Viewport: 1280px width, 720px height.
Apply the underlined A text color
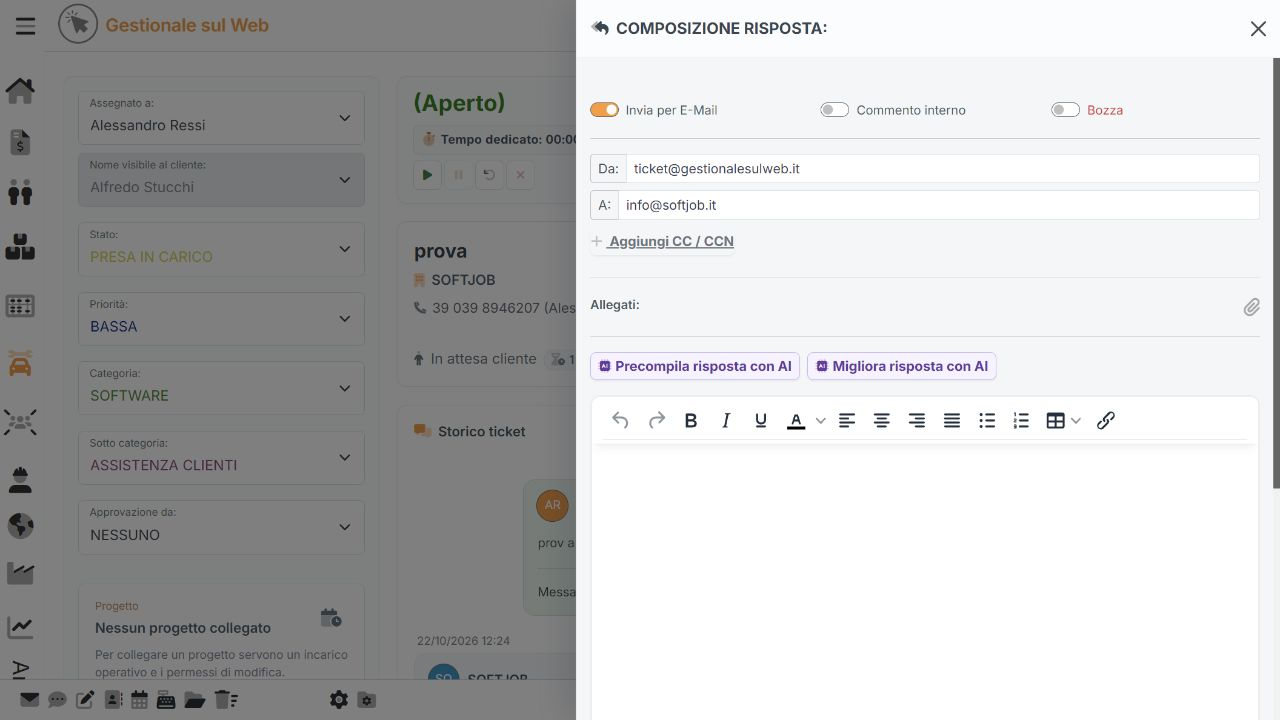796,421
